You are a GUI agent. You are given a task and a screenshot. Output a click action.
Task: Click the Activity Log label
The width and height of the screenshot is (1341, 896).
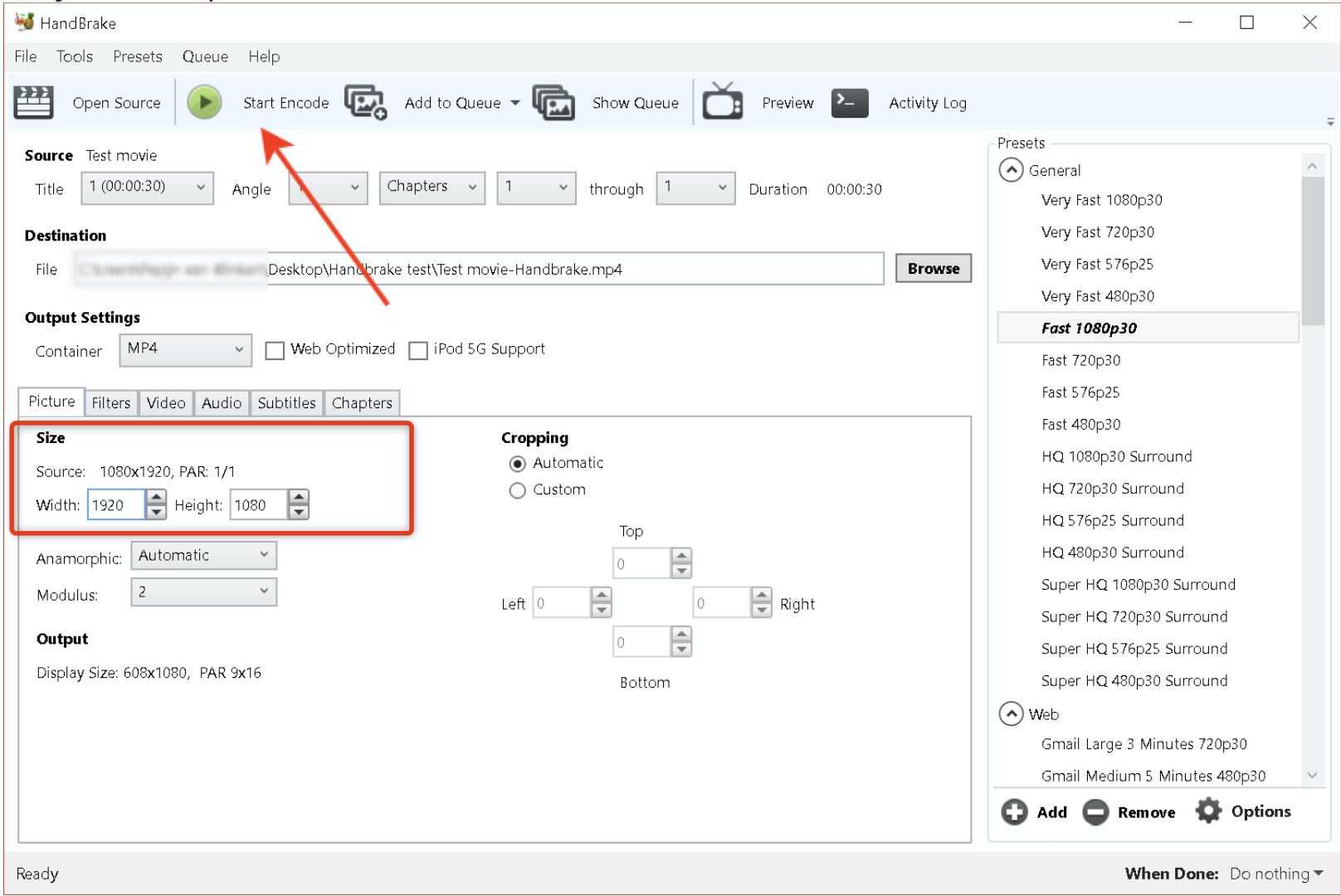coord(928,103)
